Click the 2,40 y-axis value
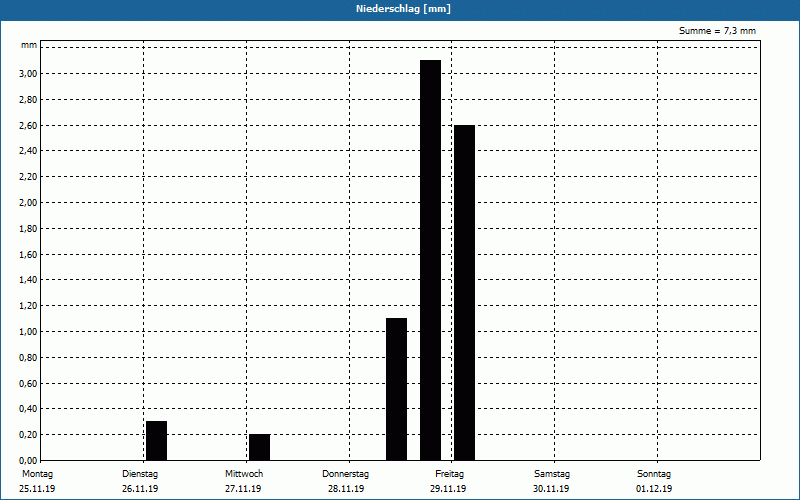The width and height of the screenshot is (800, 500). tap(28, 151)
